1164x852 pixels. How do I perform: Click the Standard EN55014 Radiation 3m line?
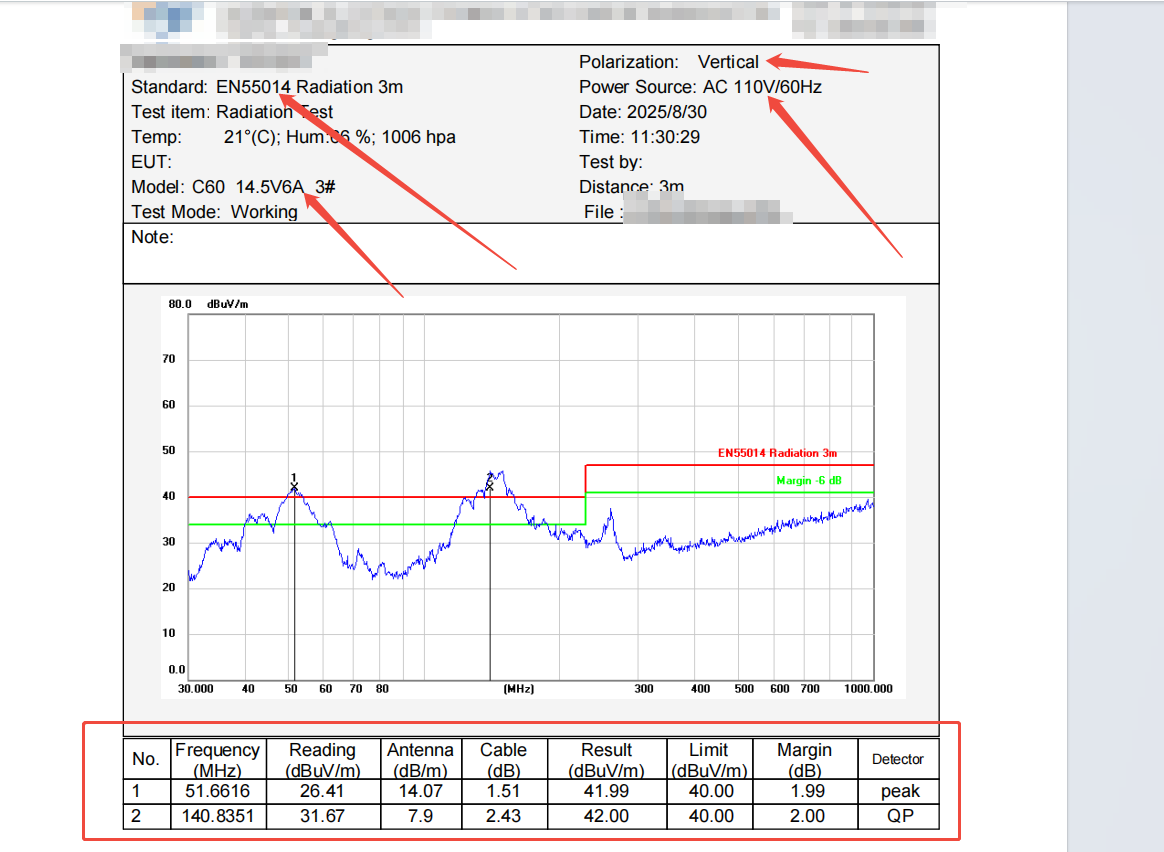click(267, 87)
